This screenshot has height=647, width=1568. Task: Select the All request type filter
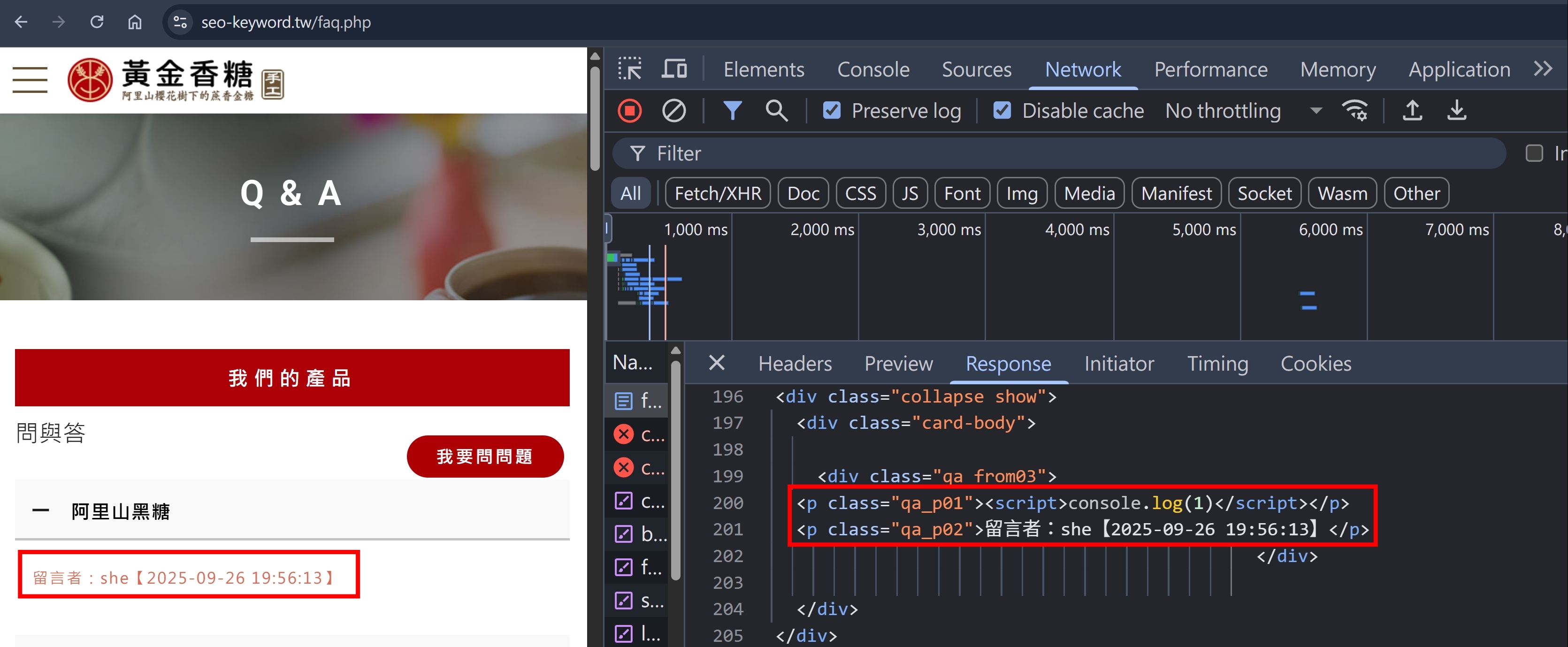631,193
